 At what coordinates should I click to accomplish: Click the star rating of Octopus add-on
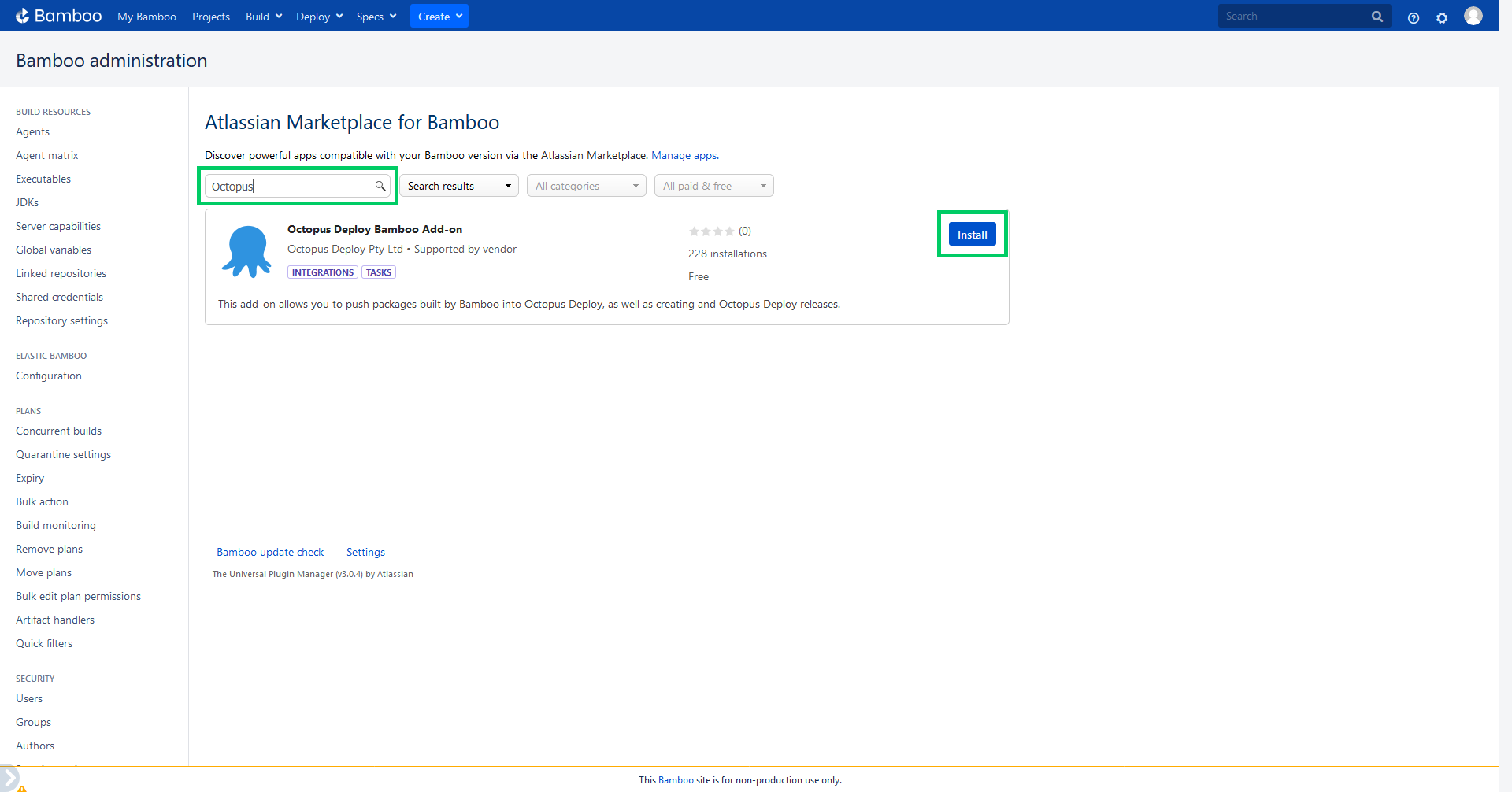pyautogui.click(x=711, y=231)
